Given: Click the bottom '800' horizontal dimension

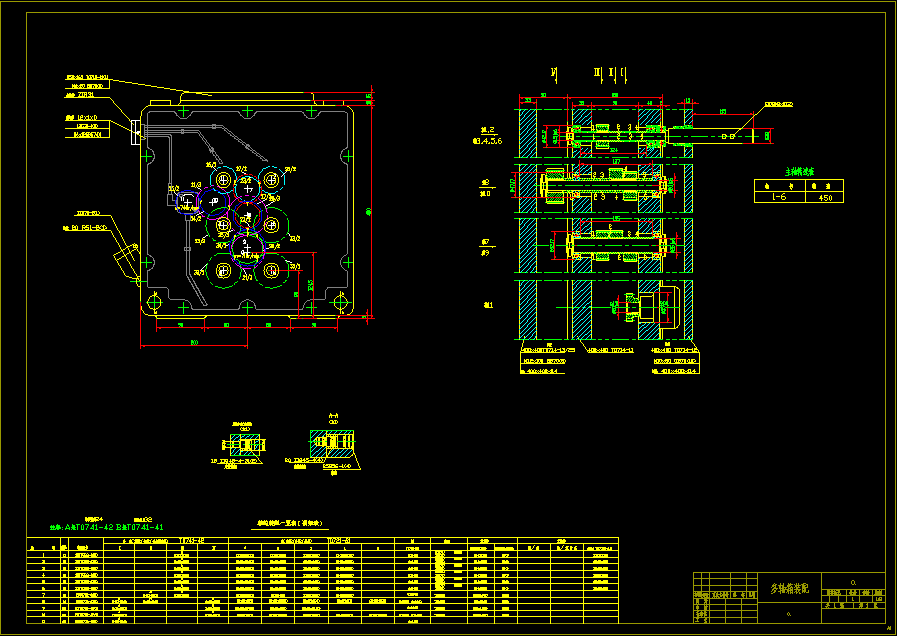Looking at the screenshot, I should (x=195, y=343).
